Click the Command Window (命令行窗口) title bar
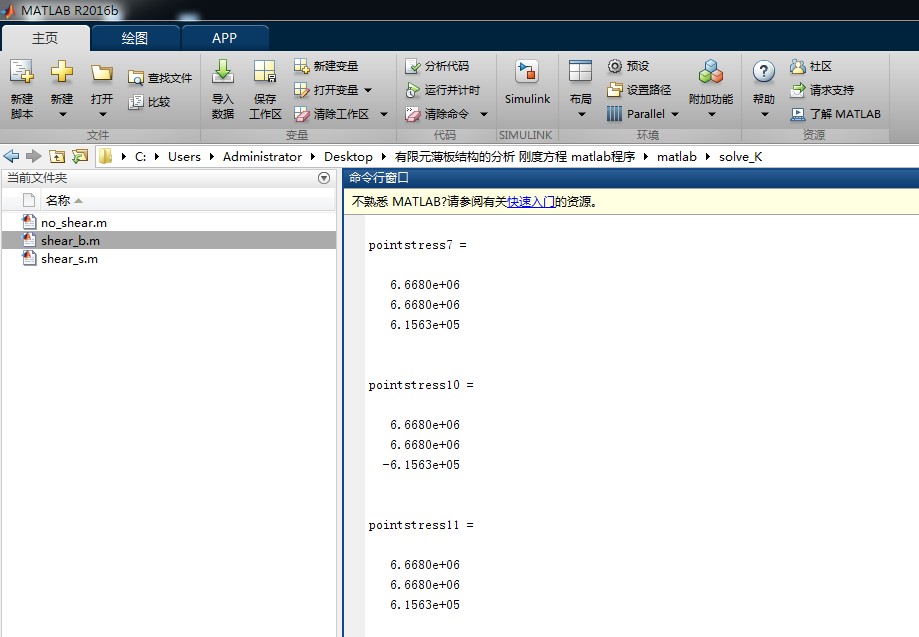The width and height of the screenshot is (919, 637). tap(631, 178)
